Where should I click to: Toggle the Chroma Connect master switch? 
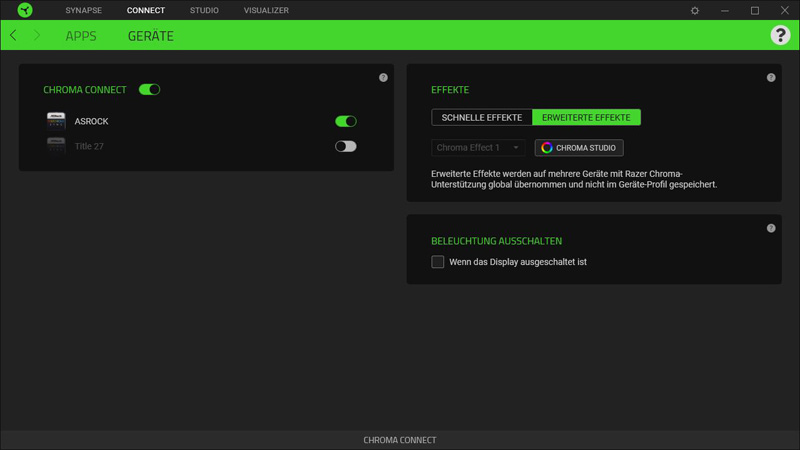coord(149,90)
